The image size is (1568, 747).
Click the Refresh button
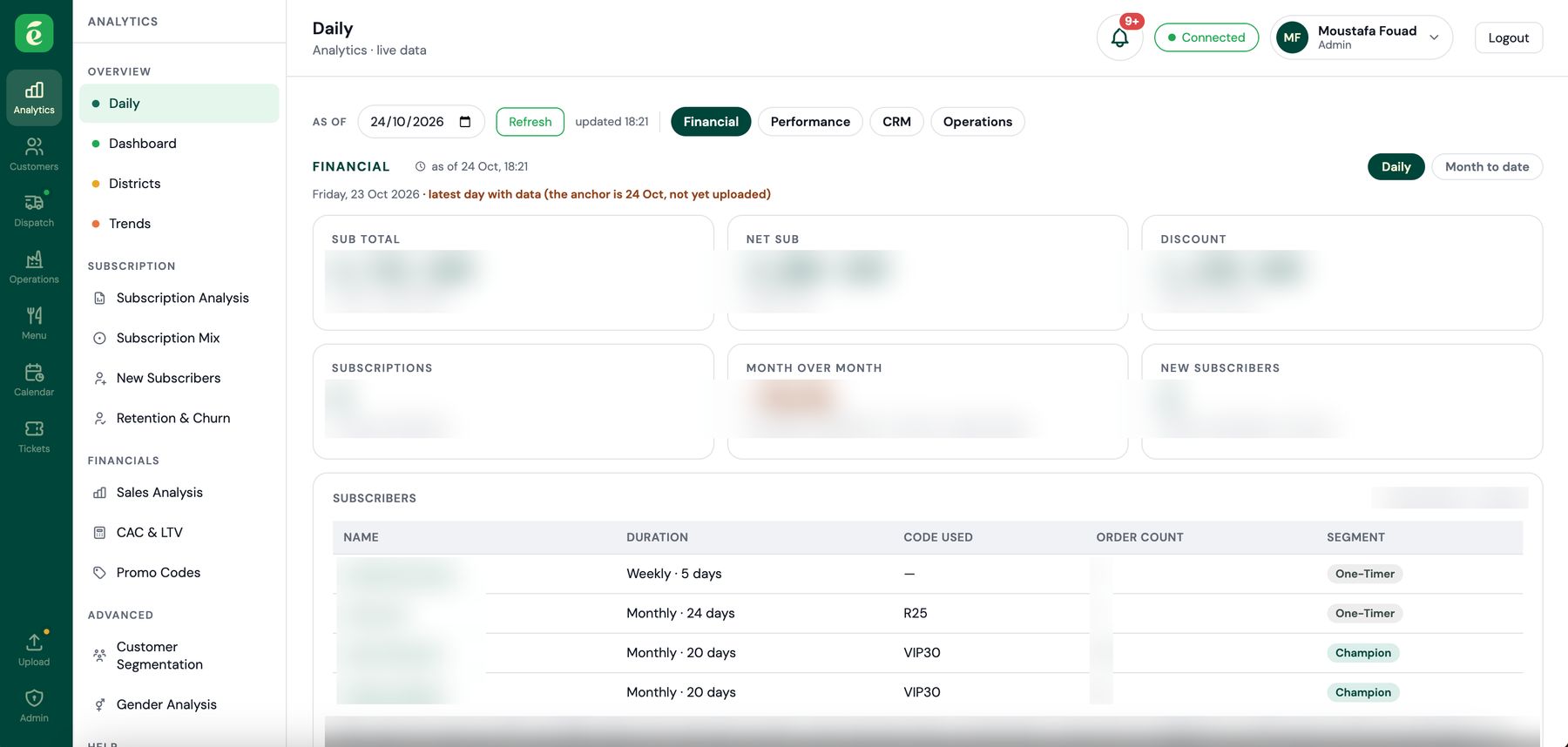click(x=530, y=122)
